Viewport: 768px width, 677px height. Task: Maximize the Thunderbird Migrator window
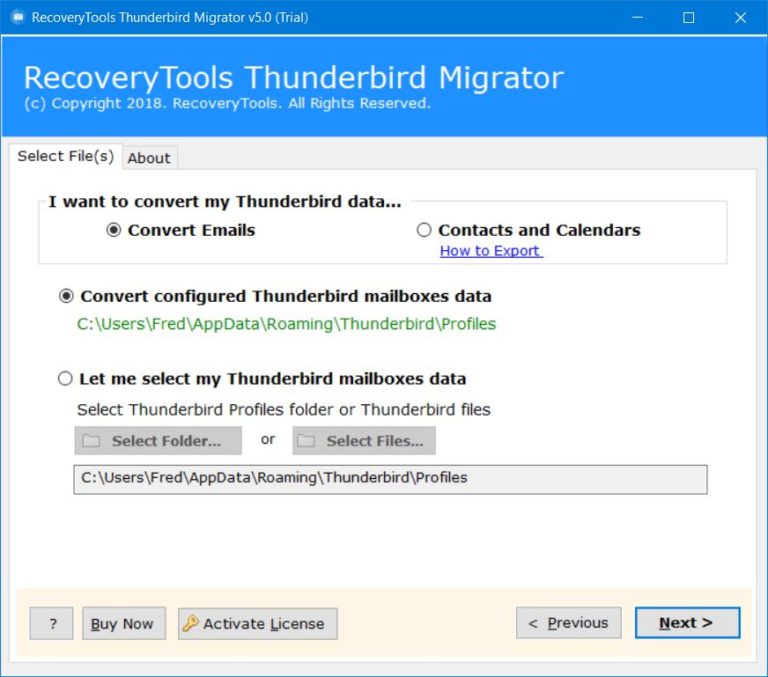pyautogui.click(x=689, y=18)
